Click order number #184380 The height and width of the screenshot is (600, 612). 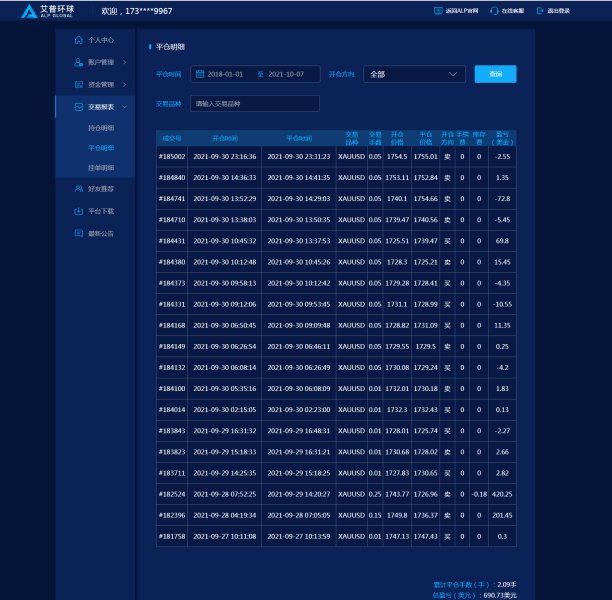pos(172,262)
